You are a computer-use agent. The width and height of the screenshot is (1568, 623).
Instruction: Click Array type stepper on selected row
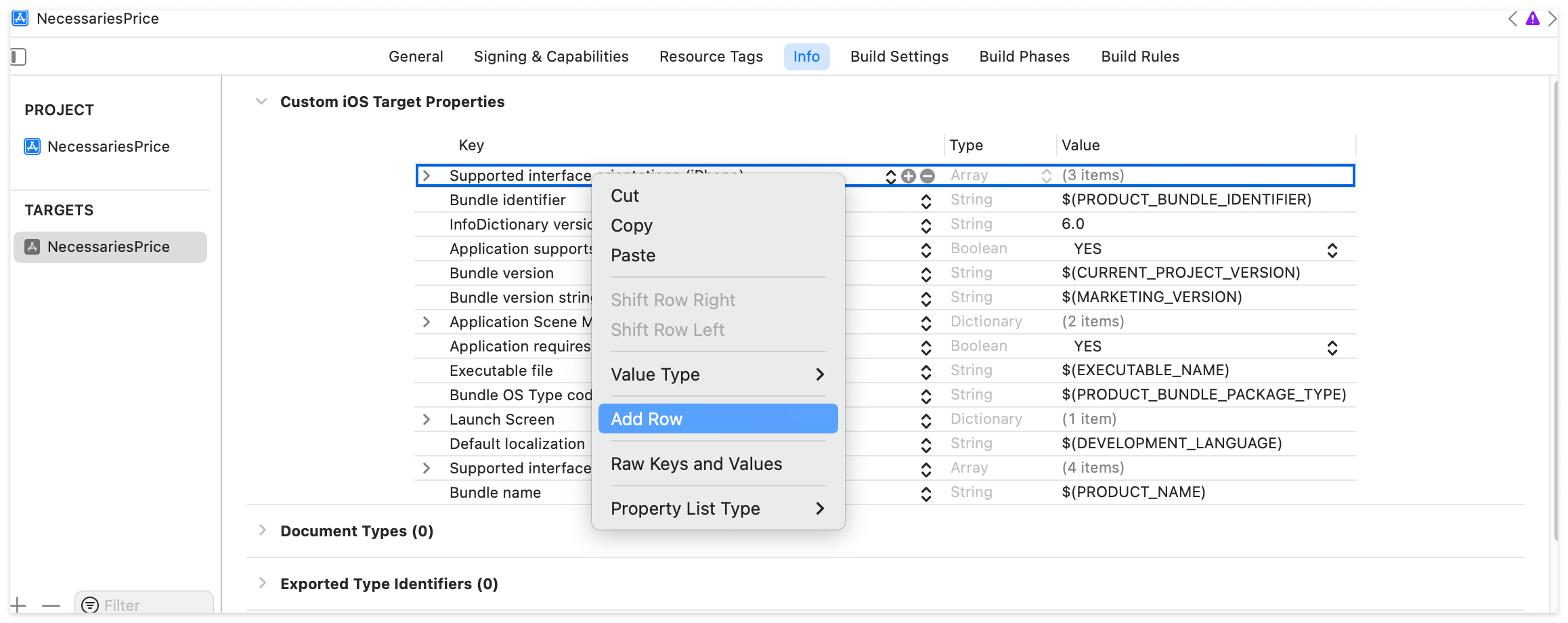click(x=1047, y=176)
